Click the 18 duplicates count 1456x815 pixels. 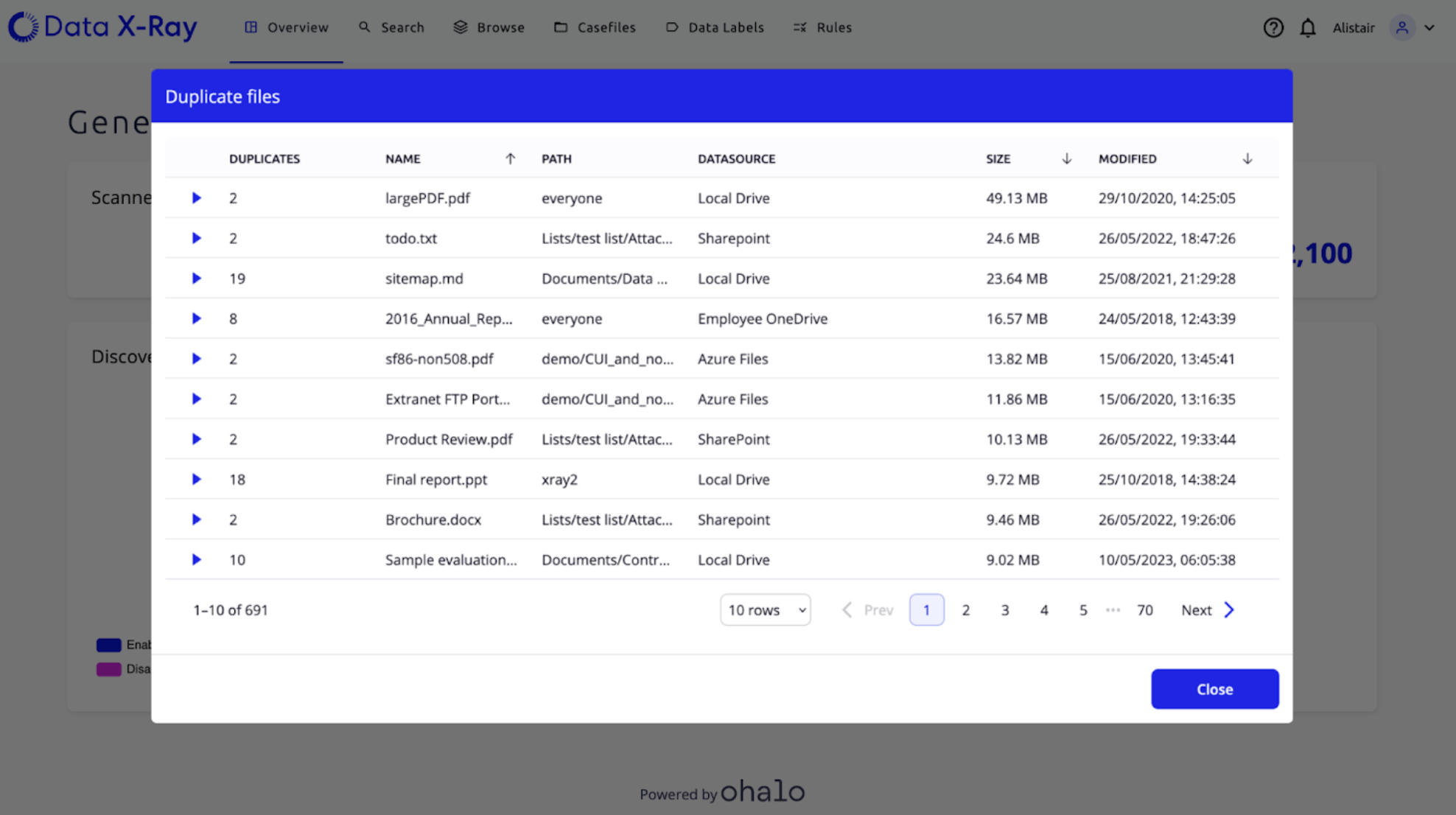[x=237, y=479]
